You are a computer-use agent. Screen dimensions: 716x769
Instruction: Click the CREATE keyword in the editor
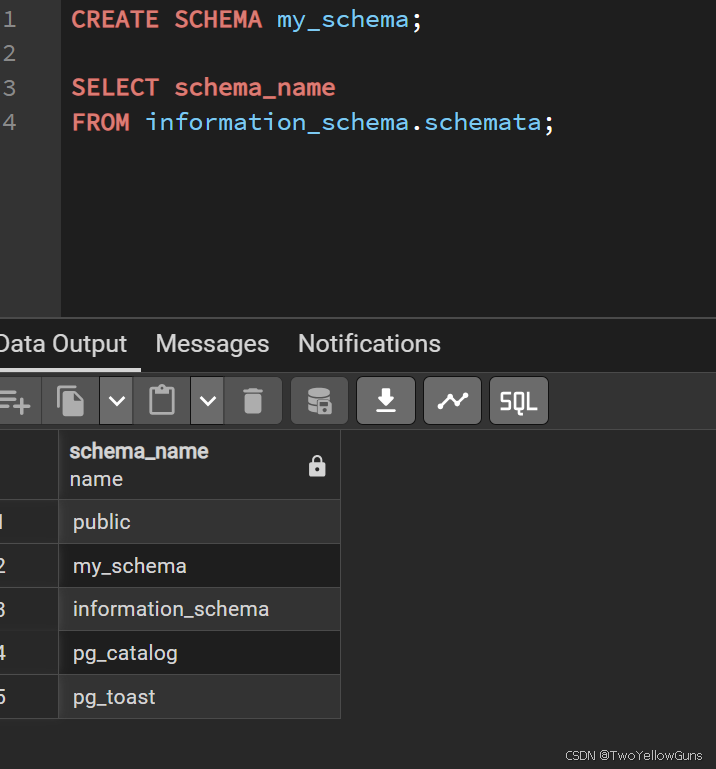(x=115, y=20)
